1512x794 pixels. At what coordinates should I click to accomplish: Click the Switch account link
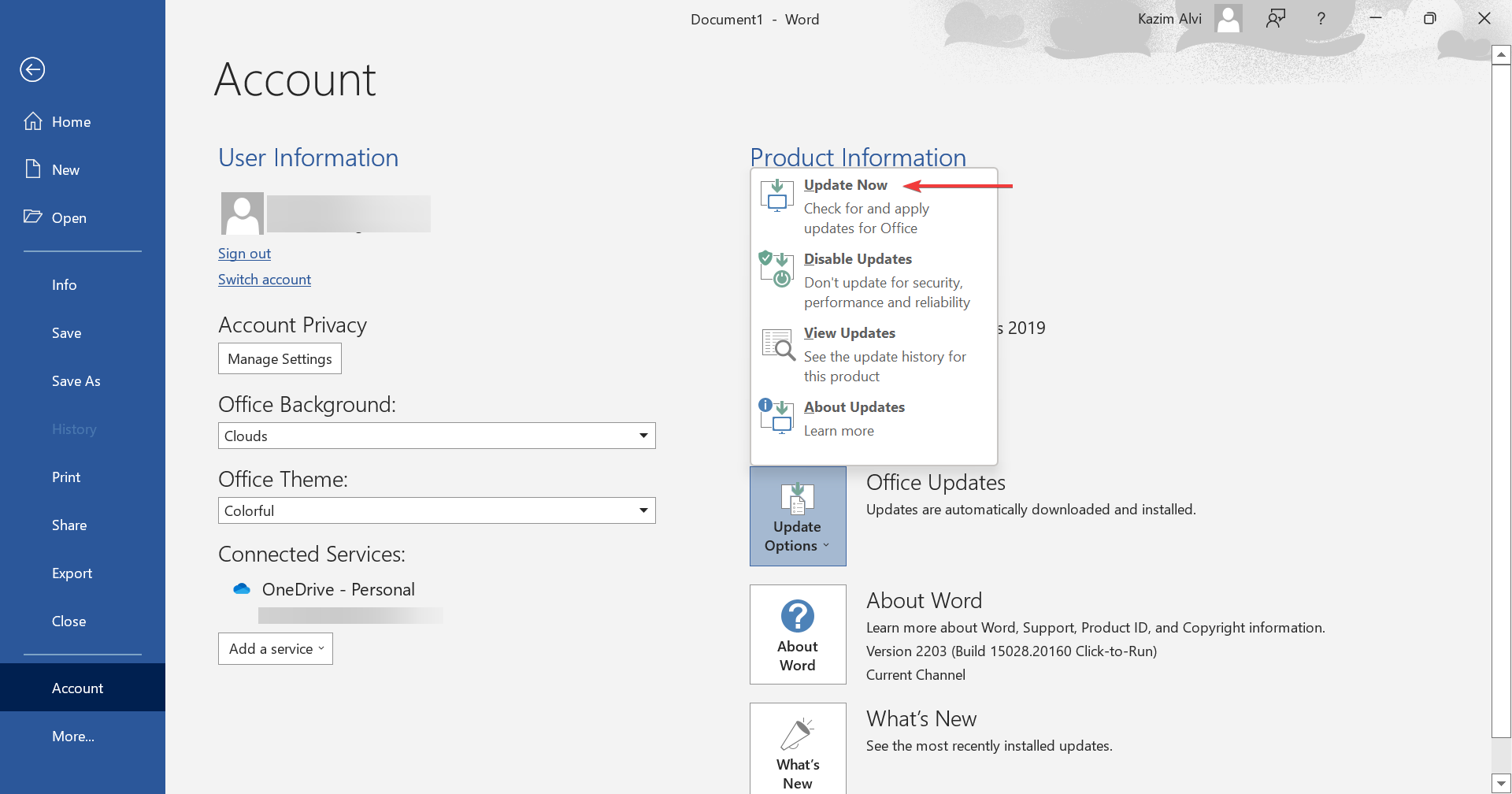pyautogui.click(x=265, y=280)
